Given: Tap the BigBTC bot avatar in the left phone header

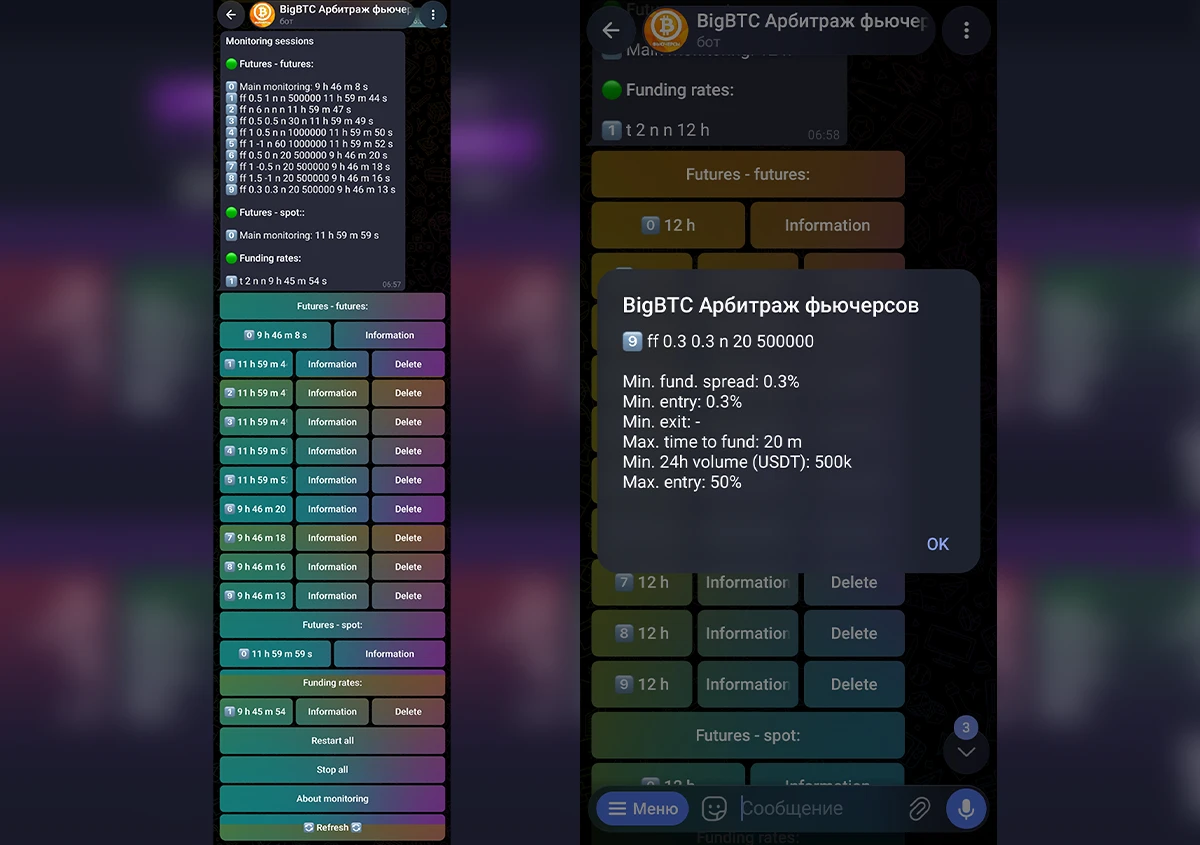Looking at the screenshot, I should pyautogui.click(x=262, y=14).
